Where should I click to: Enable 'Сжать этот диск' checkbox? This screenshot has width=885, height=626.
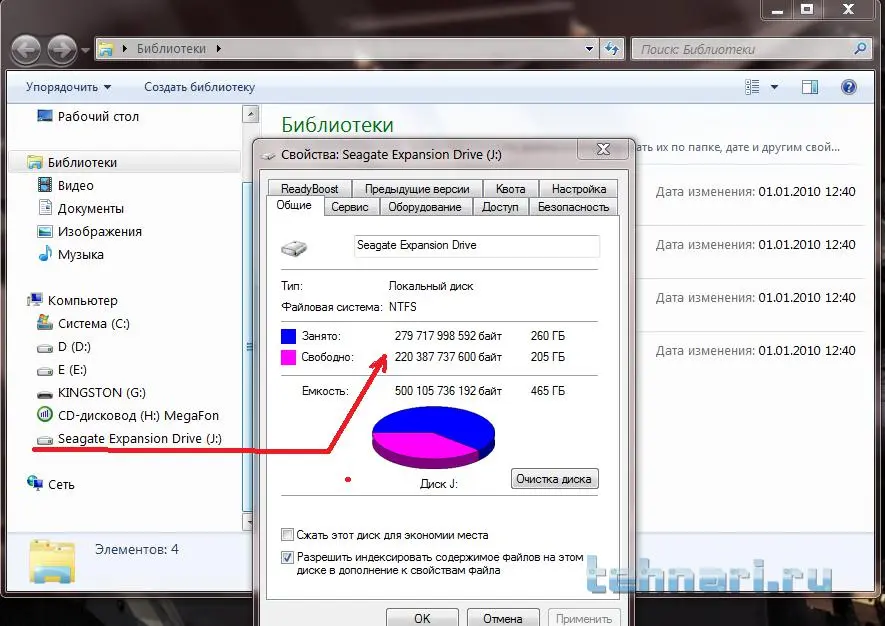[x=287, y=535]
